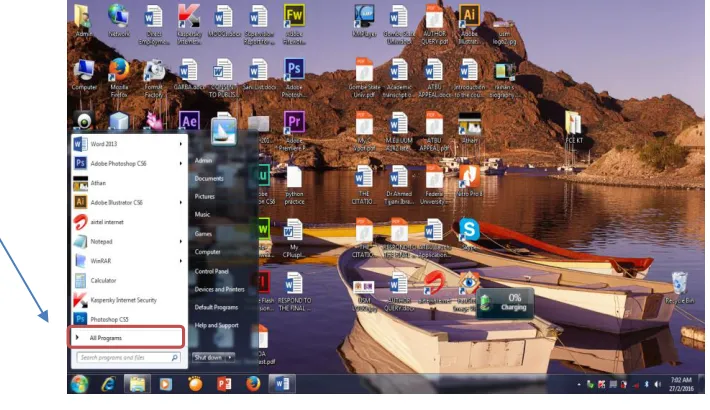Launch the Adobe Premiere desktop shortcut
710x410 pixels.
click(x=294, y=130)
